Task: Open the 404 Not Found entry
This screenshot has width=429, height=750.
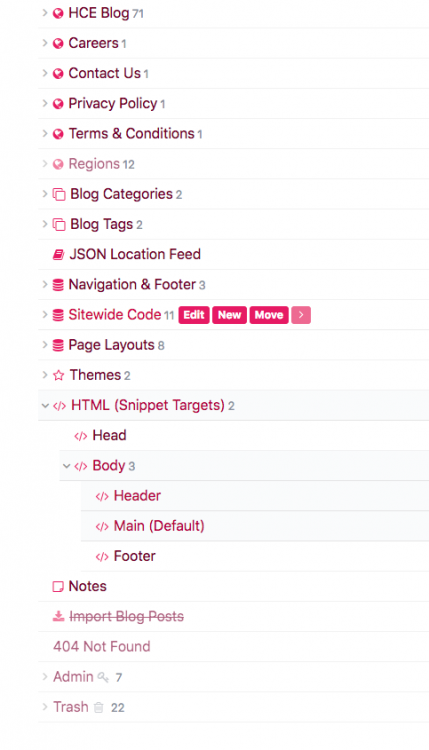Action: pos(102,647)
